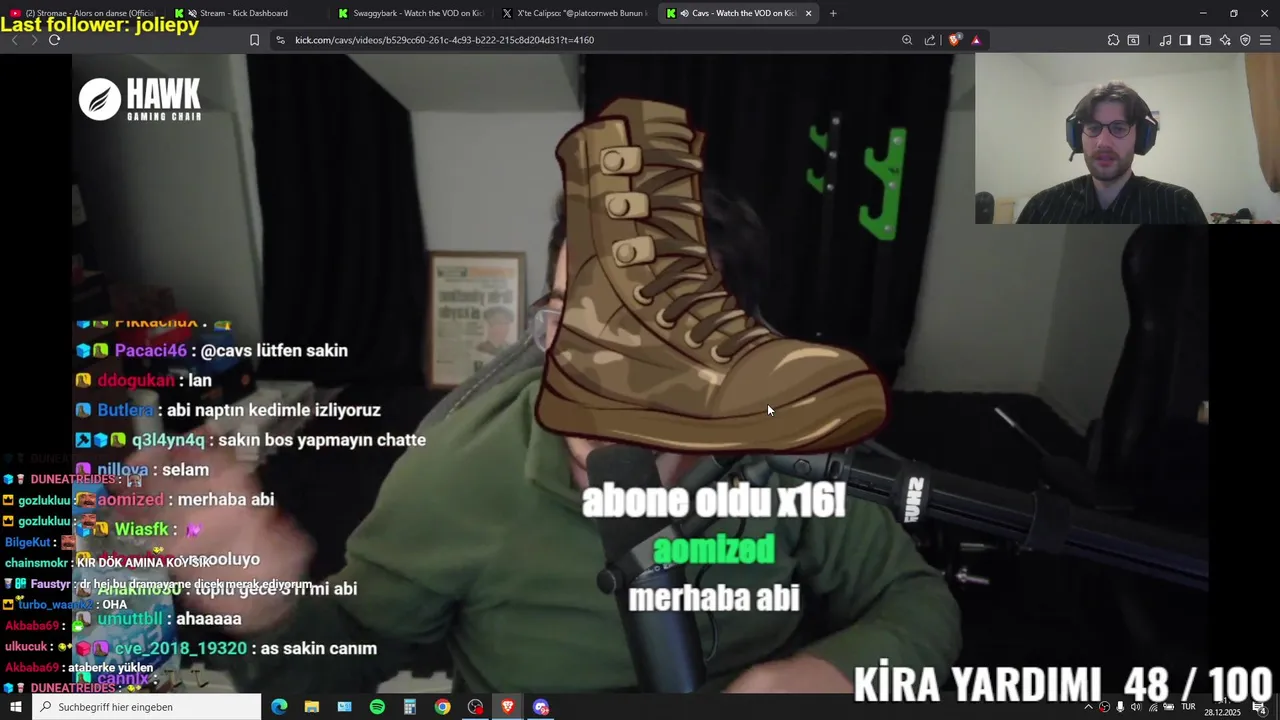The image size is (1280, 720).
Task: Click the abone oldu x16! alert text
Action: click(x=714, y=500)
